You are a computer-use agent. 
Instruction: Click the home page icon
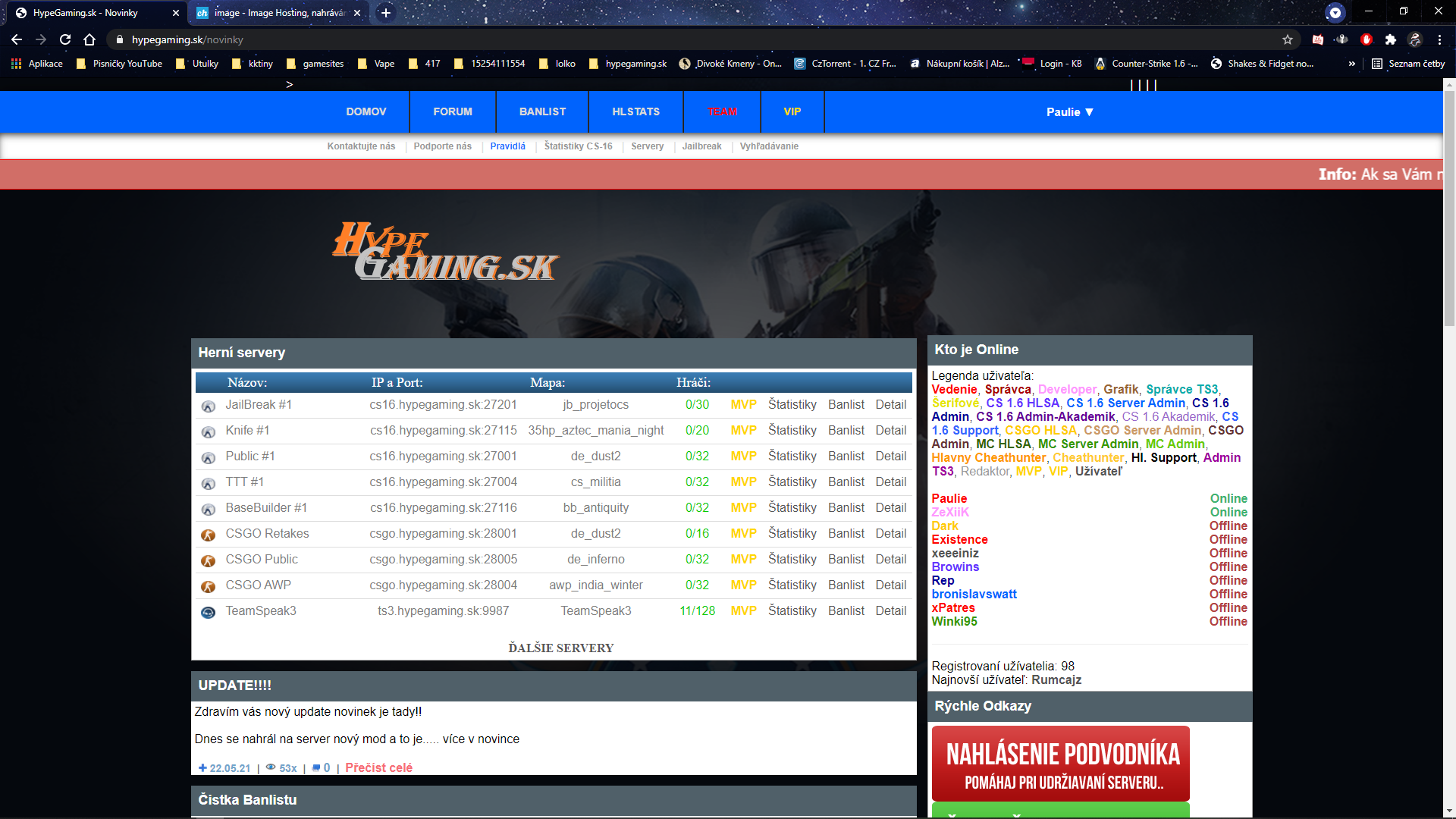(89, 39)
